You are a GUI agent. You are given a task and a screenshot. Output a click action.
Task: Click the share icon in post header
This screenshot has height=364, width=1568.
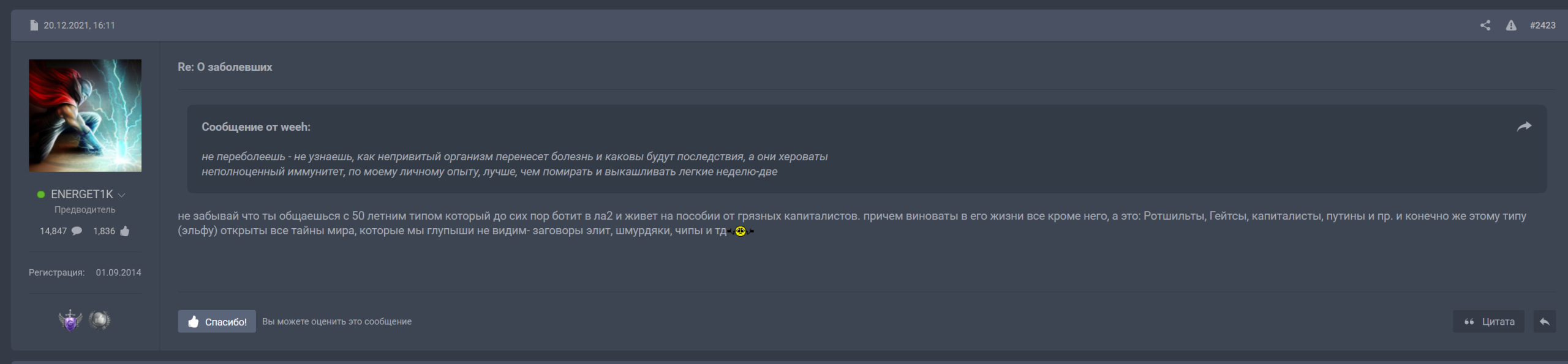tap(1485, 25)
